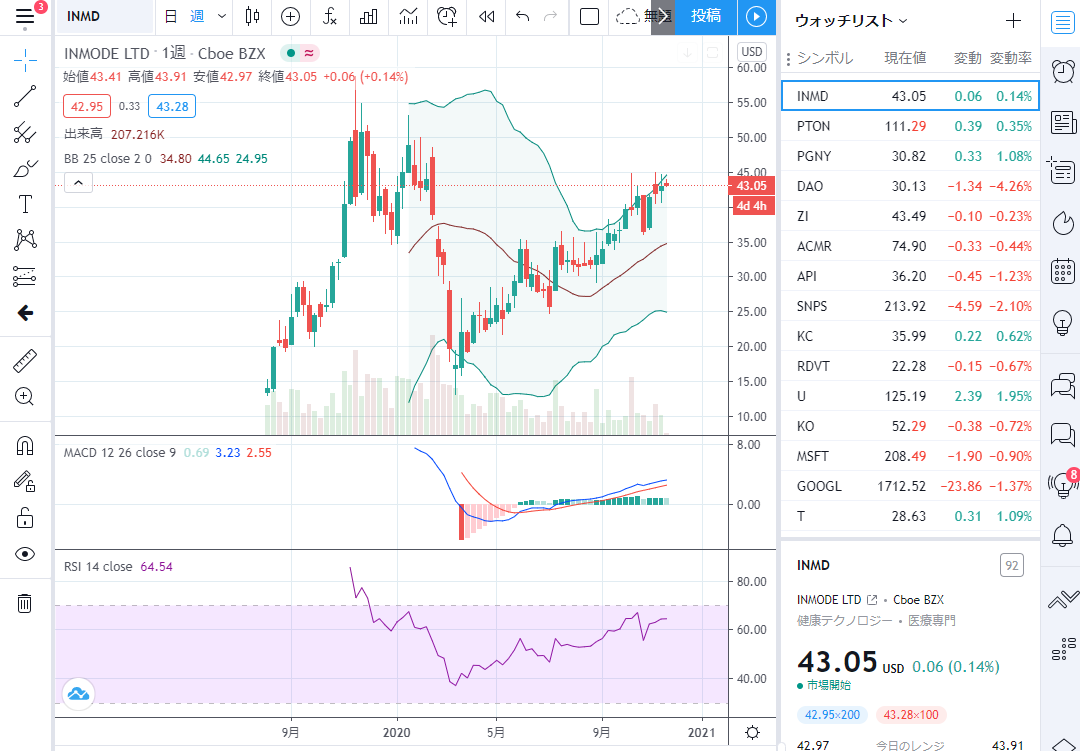Open the ideas lightbulb panel

pyautogui.click(x=1062, y=322)
